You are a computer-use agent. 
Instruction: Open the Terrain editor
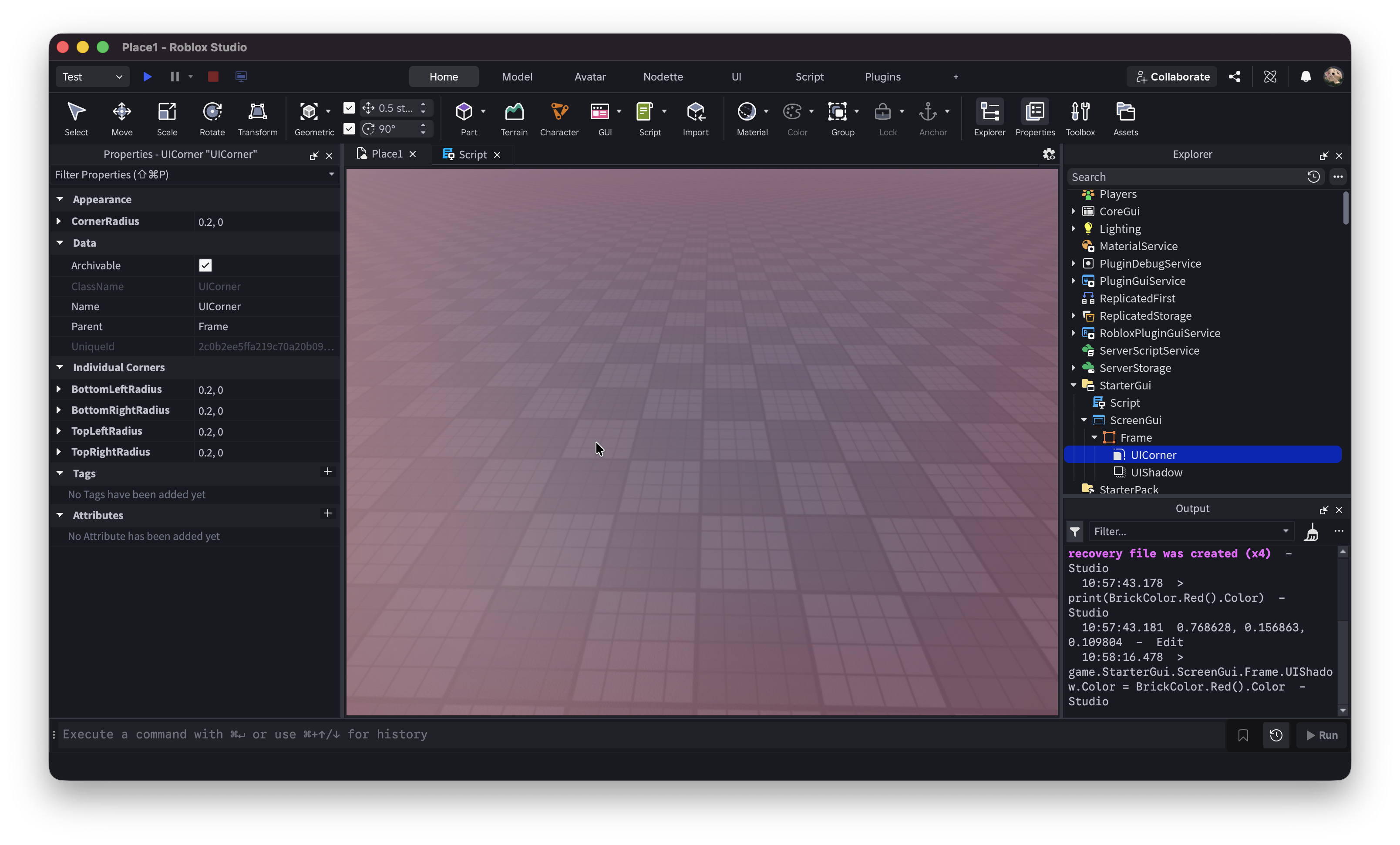pyautogui.click(x=514, y=119)
